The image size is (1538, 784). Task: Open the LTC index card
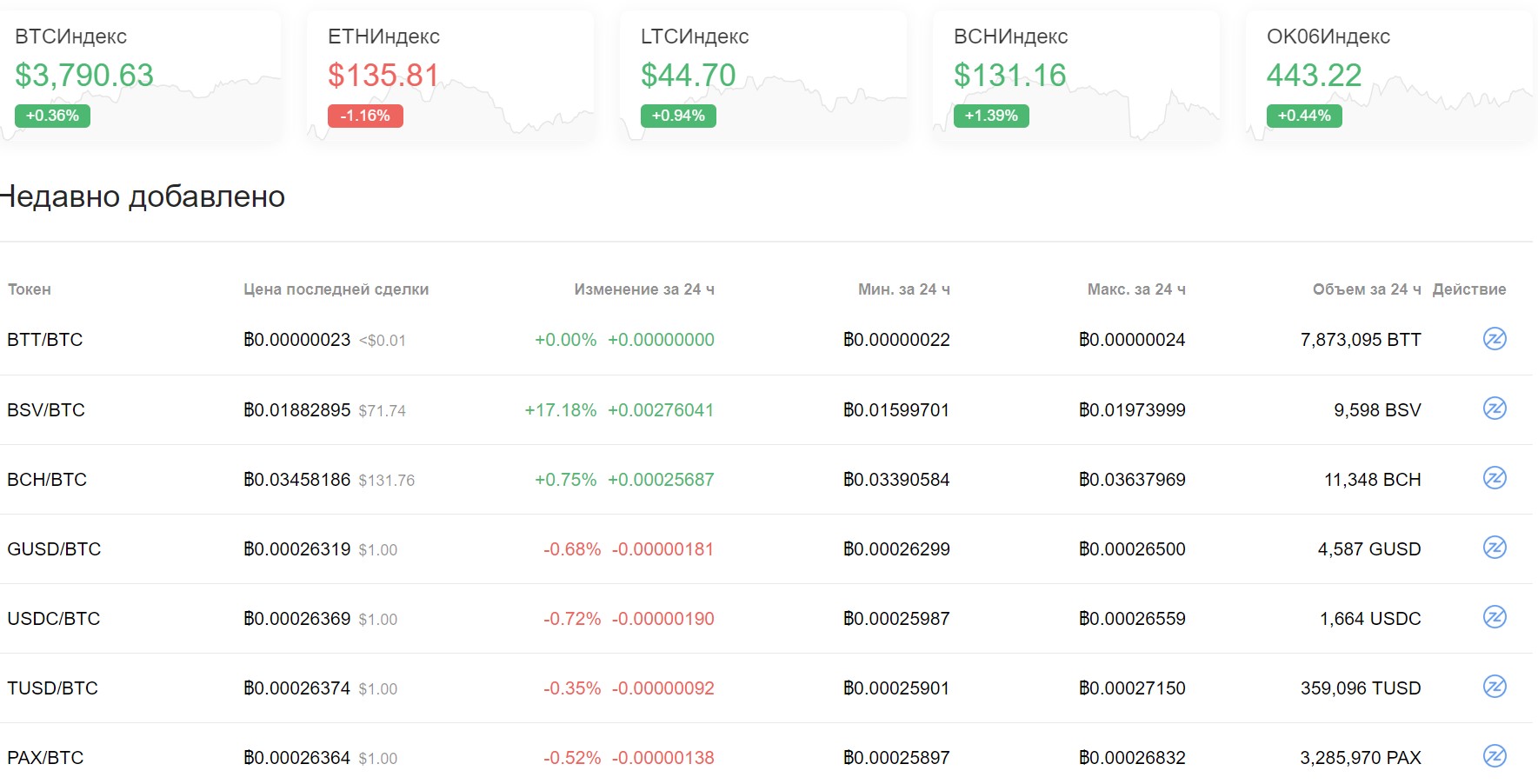763,76
